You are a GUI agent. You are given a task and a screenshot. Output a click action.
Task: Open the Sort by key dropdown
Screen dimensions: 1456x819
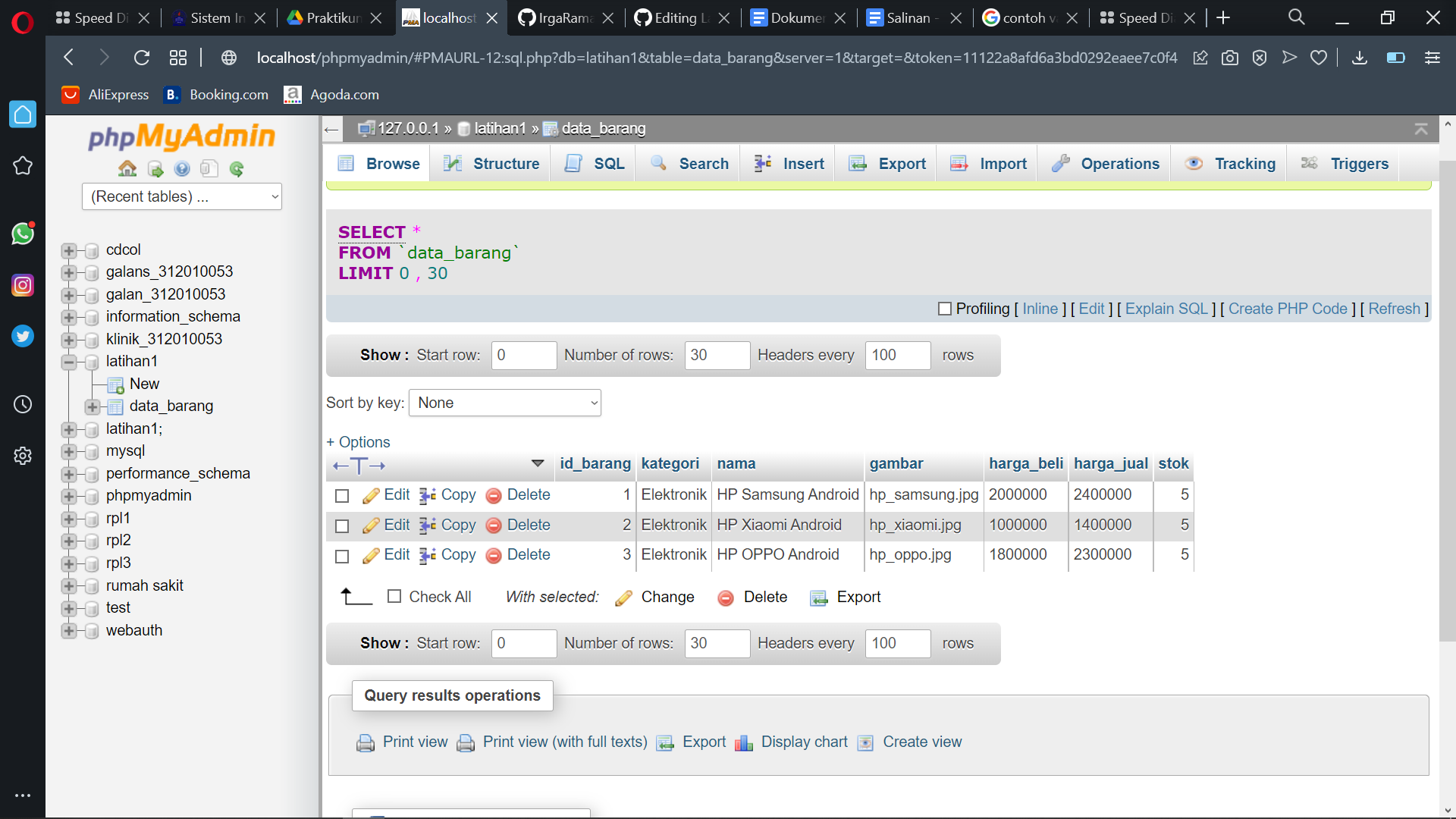504,403
